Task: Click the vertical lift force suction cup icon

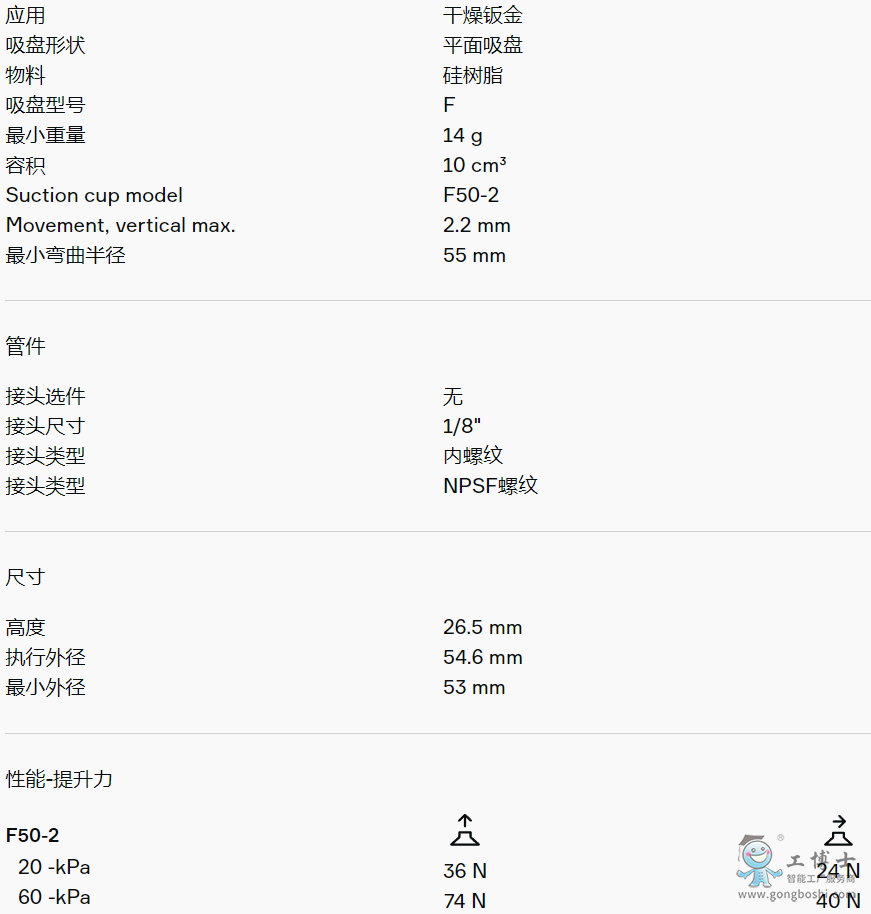Action: pyautogui.click(x=464, y=830)
